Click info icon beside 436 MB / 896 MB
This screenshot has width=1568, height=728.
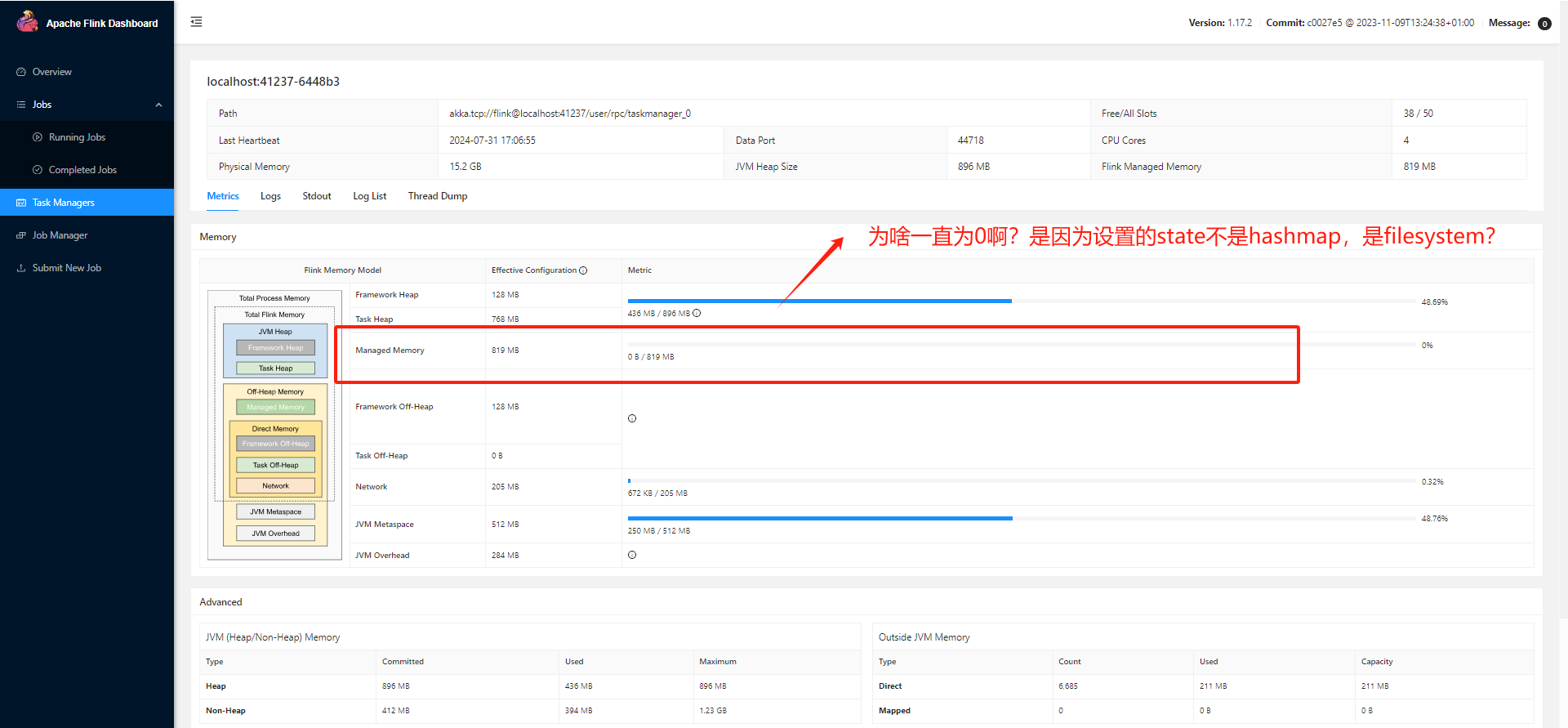click(697, 313)
